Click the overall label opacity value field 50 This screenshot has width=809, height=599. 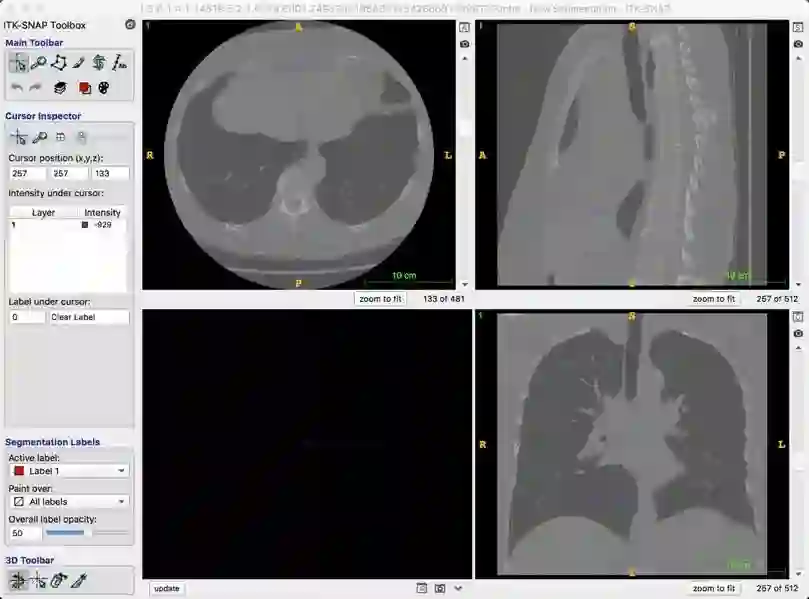(x=25, y=533)
